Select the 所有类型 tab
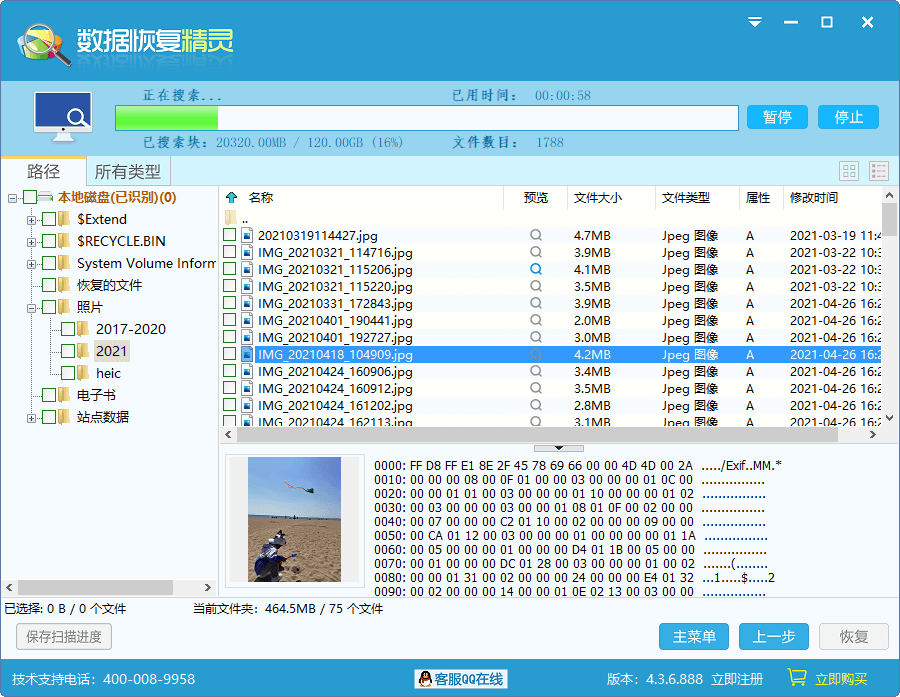 [x=127, y=171]
